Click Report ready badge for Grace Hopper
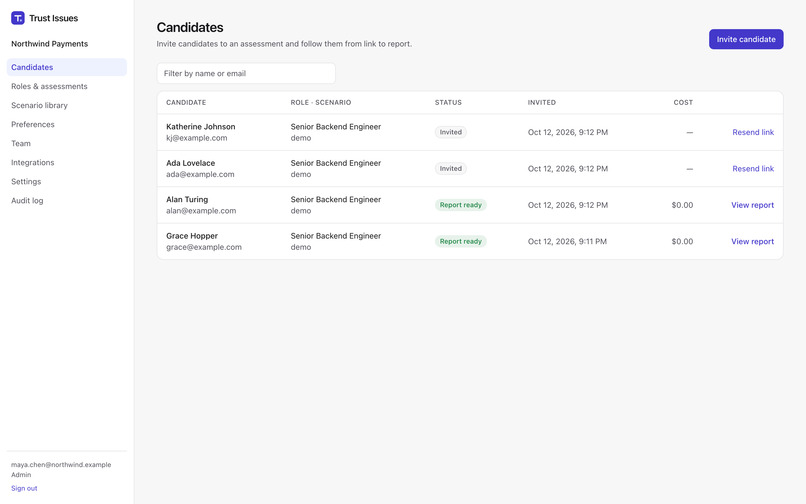806x504 pixels. click(x=461, y=242)
